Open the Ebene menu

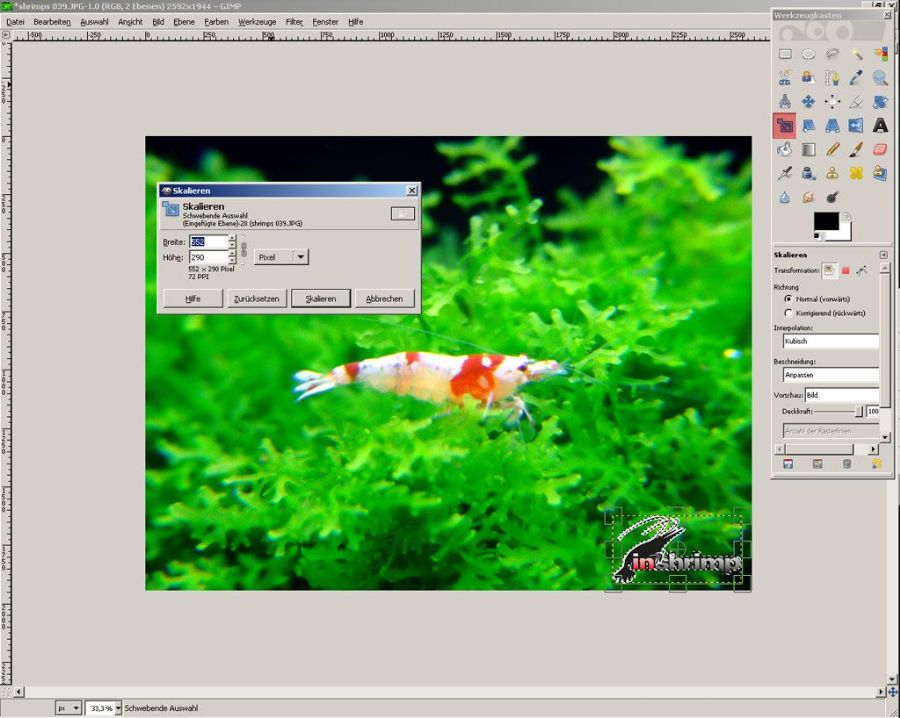point(184,21)
